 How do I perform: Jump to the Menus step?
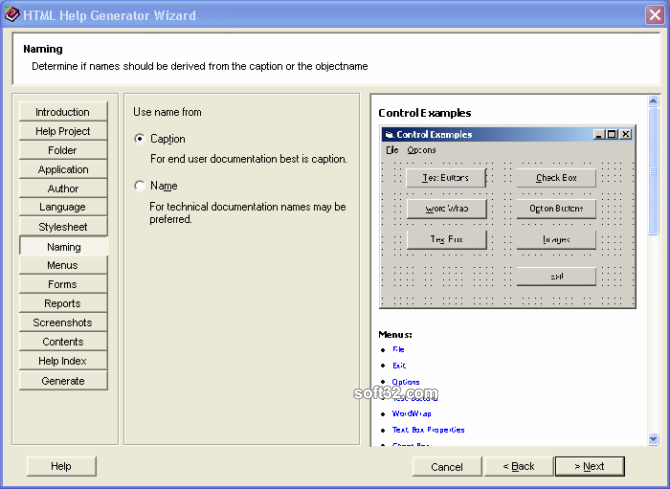tap(63, 265)
